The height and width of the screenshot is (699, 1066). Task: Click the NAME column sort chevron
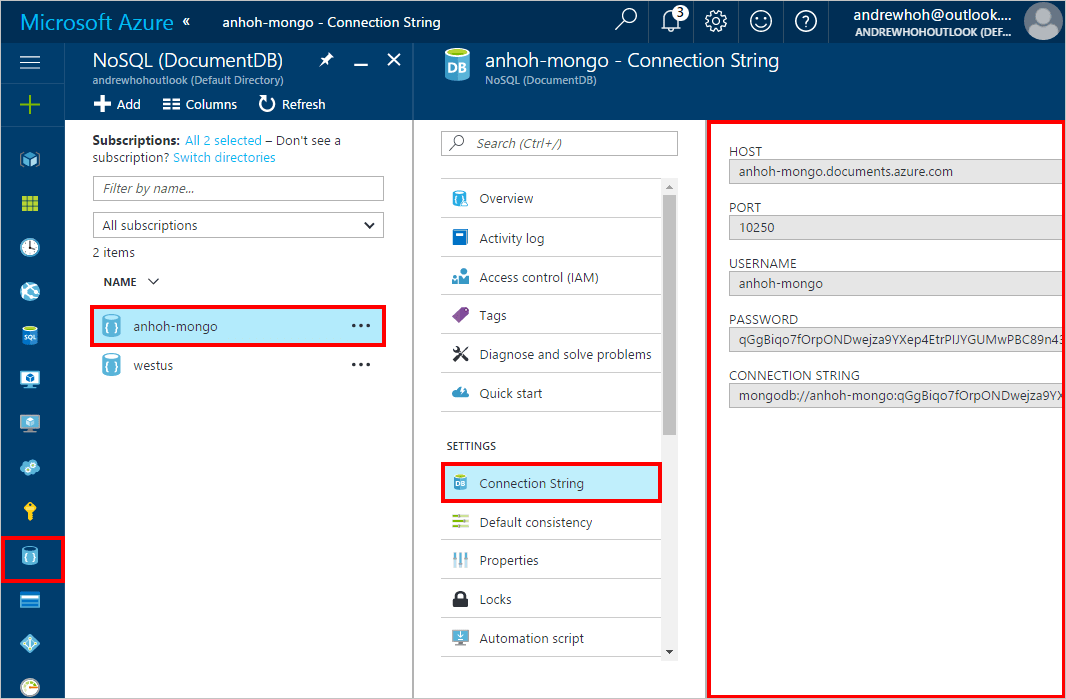tap(152, 281)
